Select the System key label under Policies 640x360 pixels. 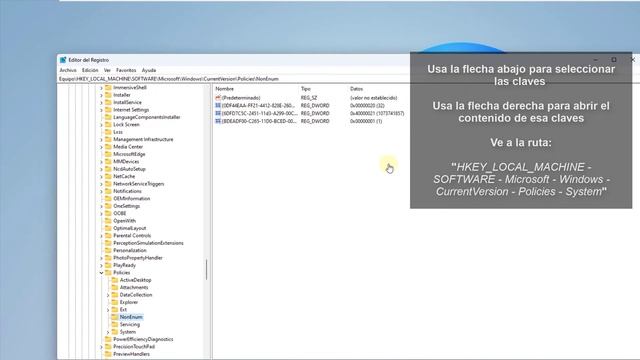click(127, 332)
